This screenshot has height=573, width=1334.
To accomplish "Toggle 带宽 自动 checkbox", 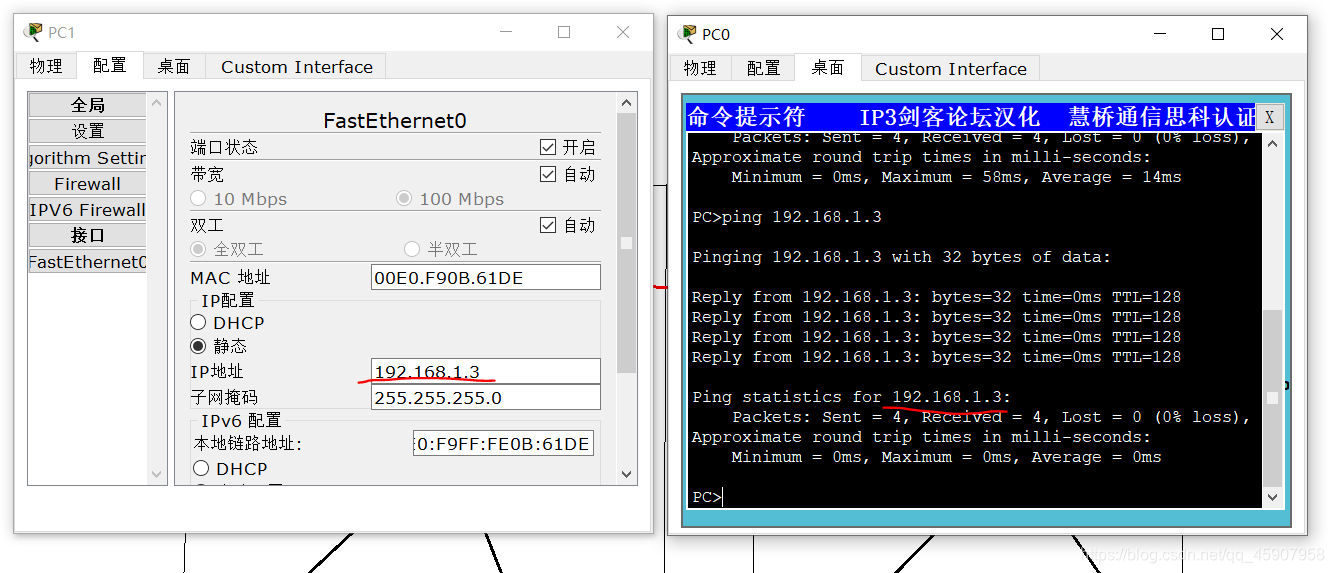I will click(x=548, y=174).
